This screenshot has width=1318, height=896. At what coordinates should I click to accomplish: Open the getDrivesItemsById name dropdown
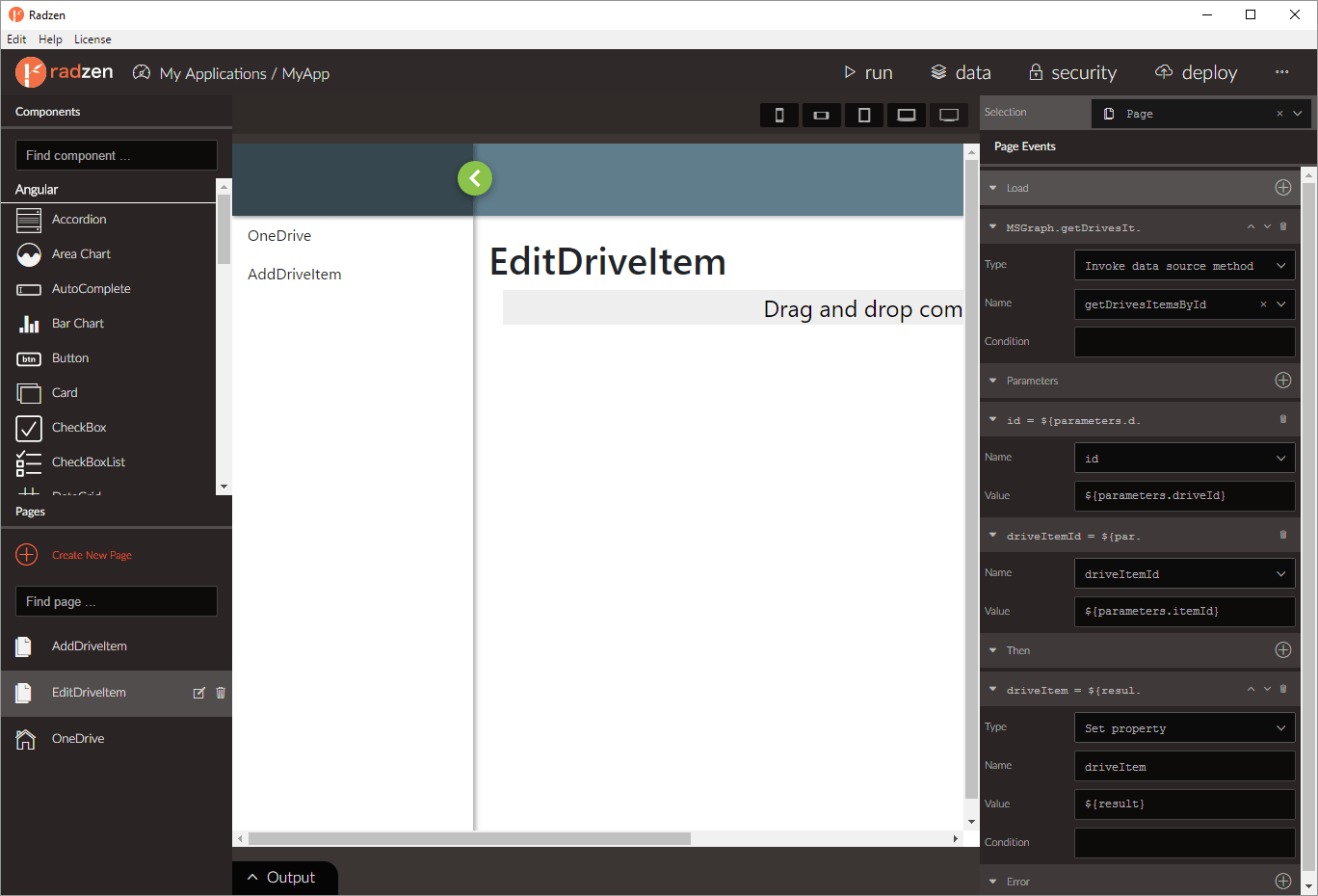click(1281, 304)
